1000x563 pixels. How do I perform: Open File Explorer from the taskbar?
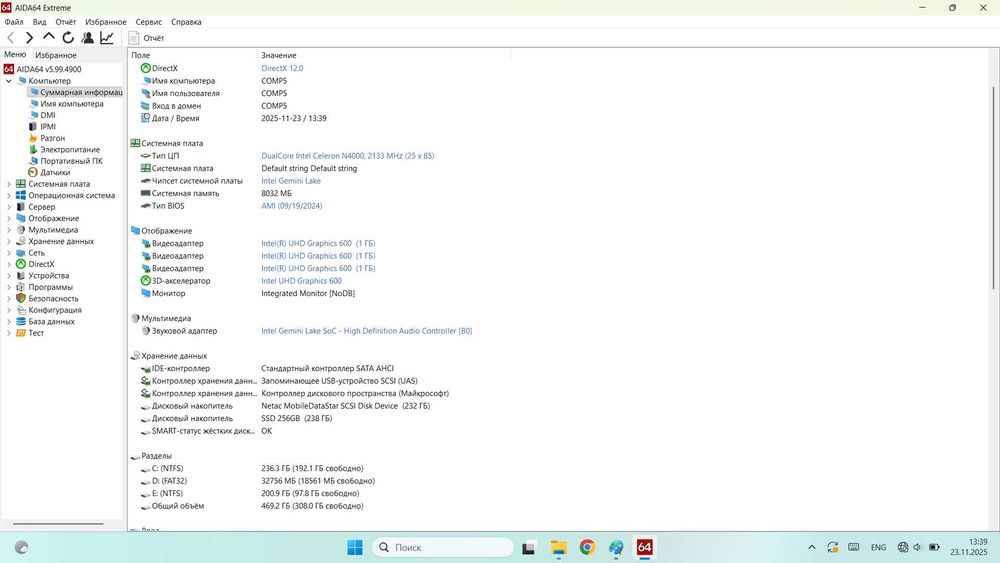[559, 547]
